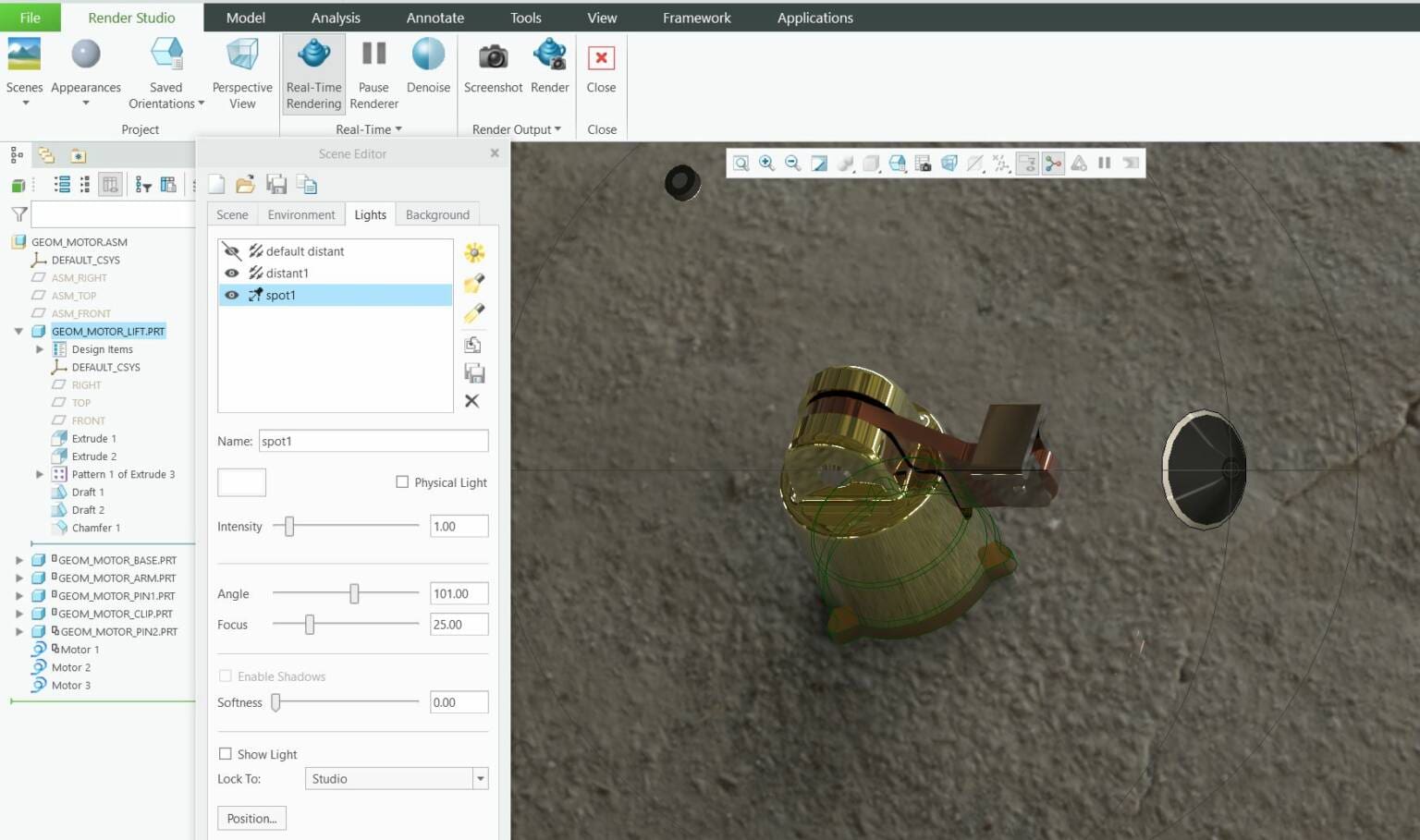
Task: Click the Angle slider handle
Action: pos(354,593)
